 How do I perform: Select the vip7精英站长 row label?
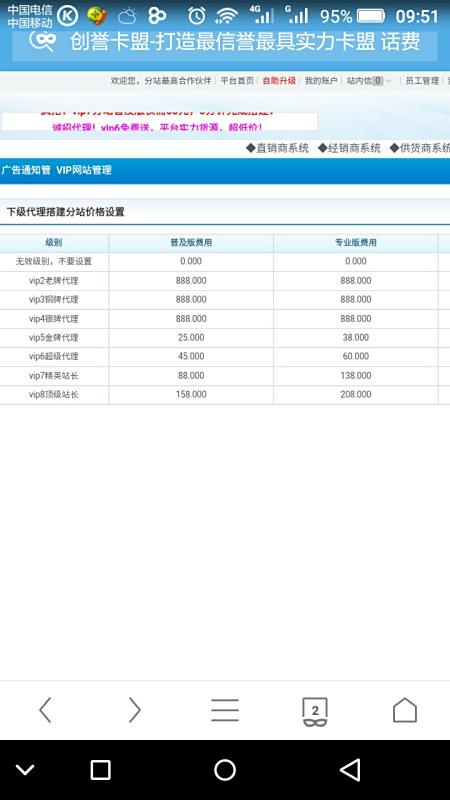click(54, 376)
